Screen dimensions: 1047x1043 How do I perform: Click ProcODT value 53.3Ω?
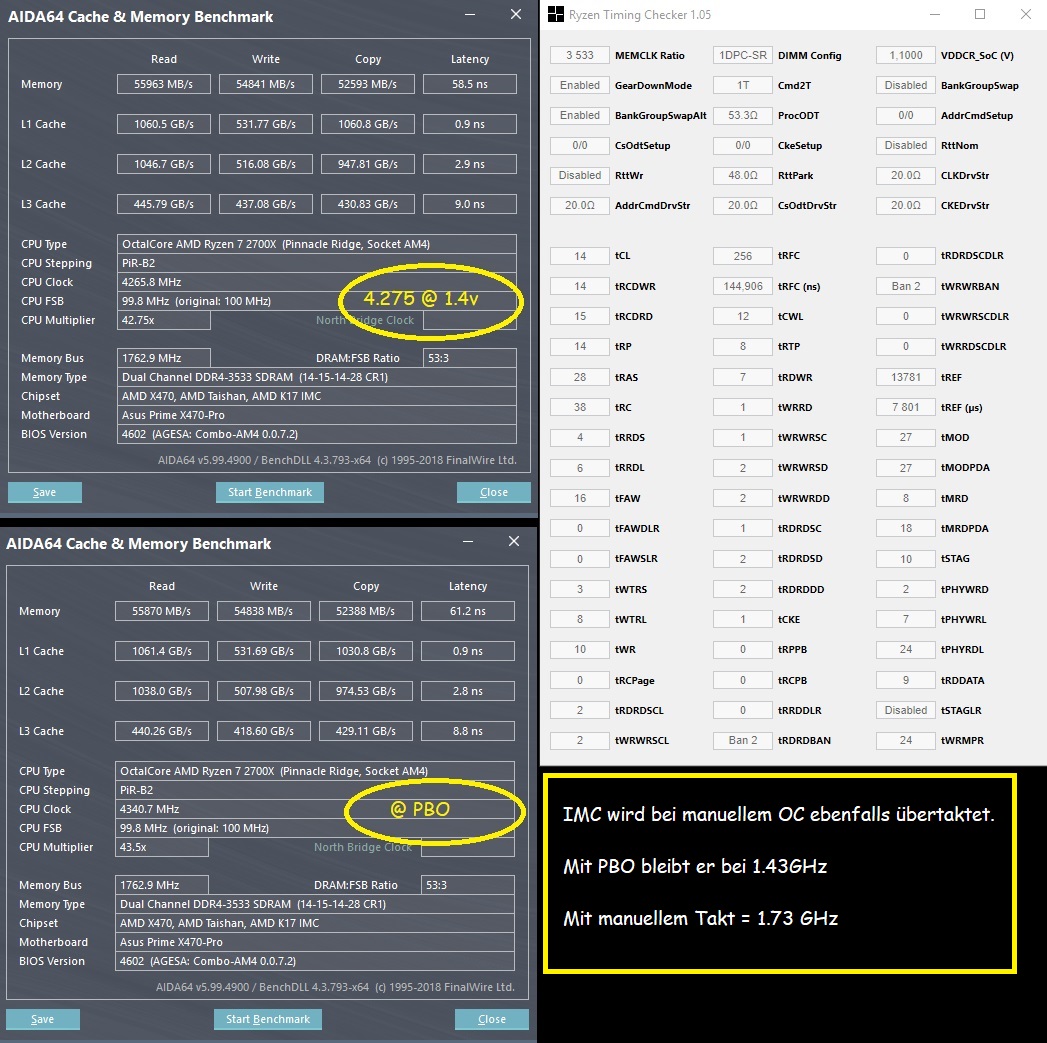coord(743,116)
